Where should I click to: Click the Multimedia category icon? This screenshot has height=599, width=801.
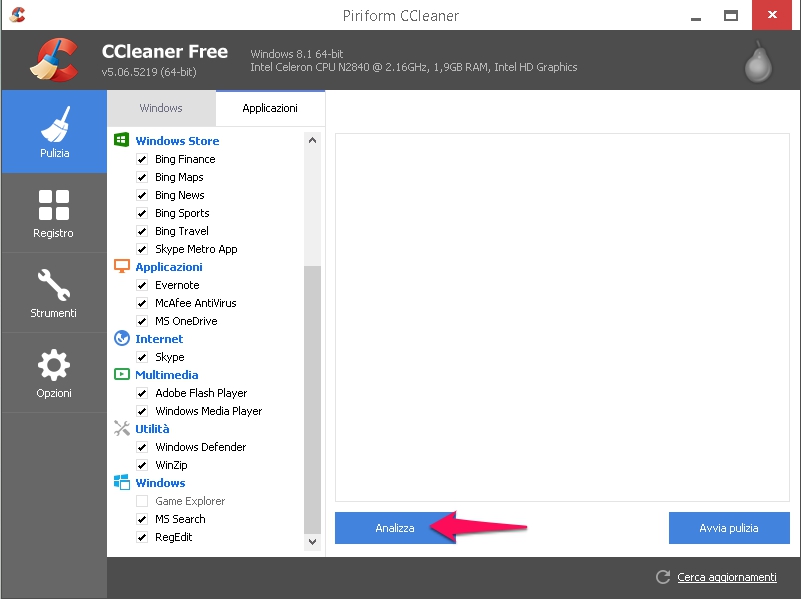click(122, 375)
